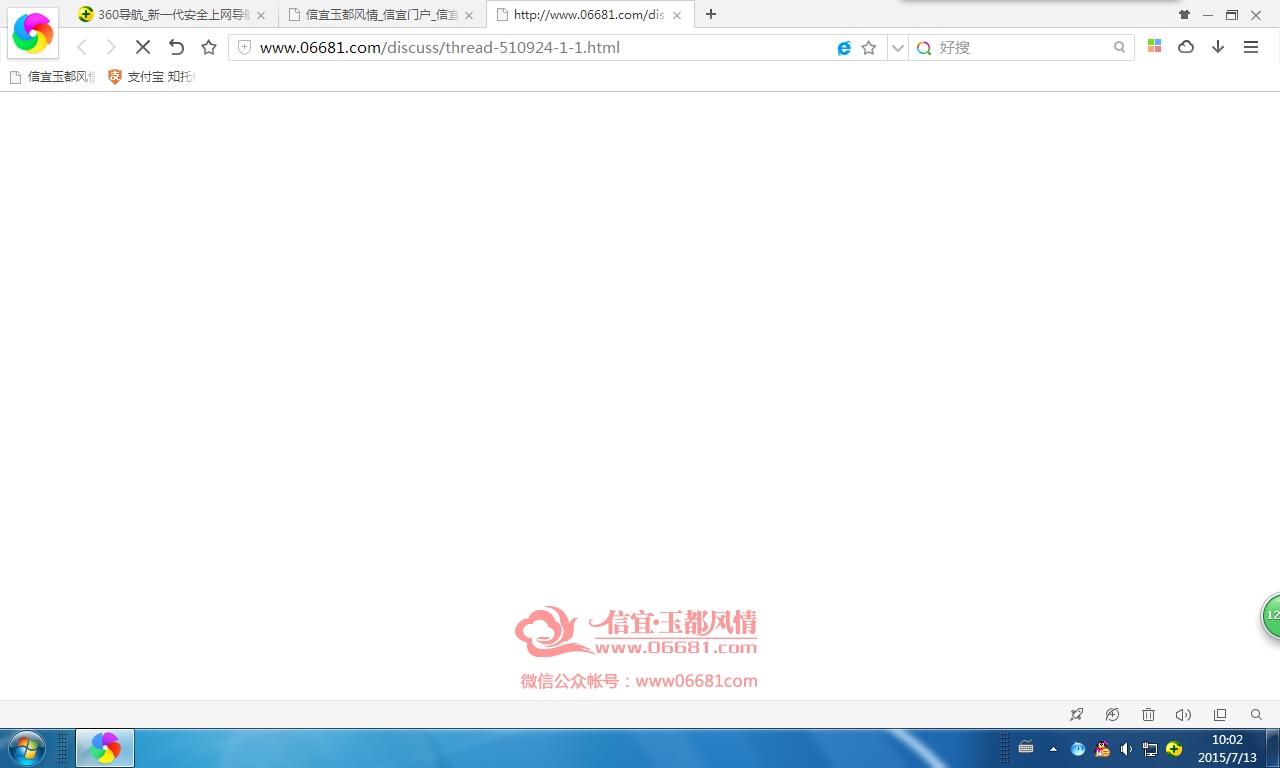This screenshot has width=1280, height=768.
Task: Open the system volume tray icon
Action: 1126,749
